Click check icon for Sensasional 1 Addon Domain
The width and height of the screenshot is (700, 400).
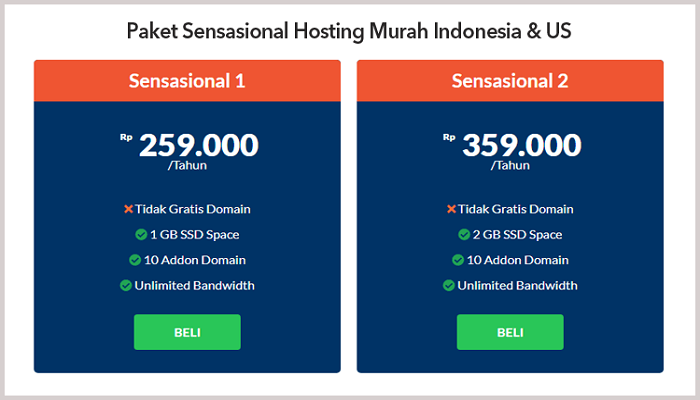[x=134, y=260]
